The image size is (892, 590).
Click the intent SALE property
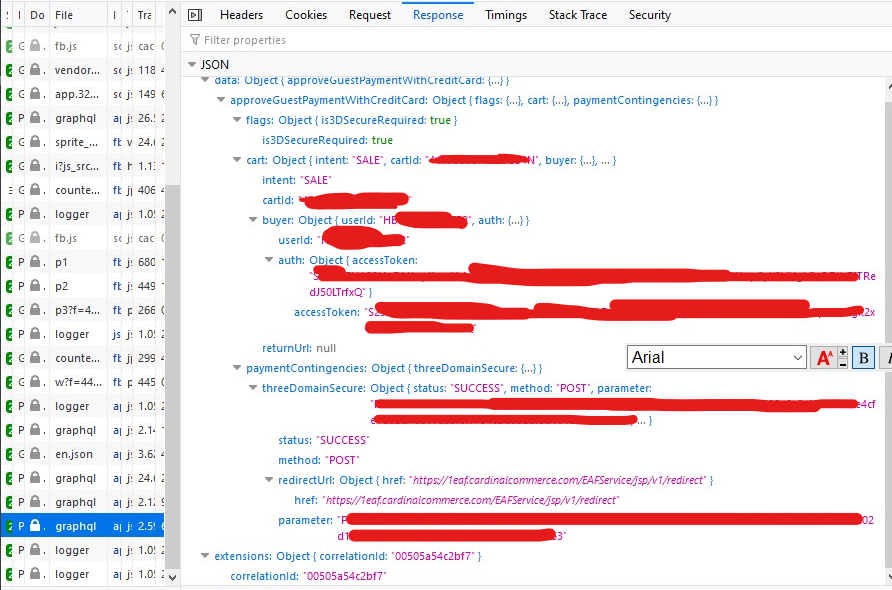(x=296, y=180)
